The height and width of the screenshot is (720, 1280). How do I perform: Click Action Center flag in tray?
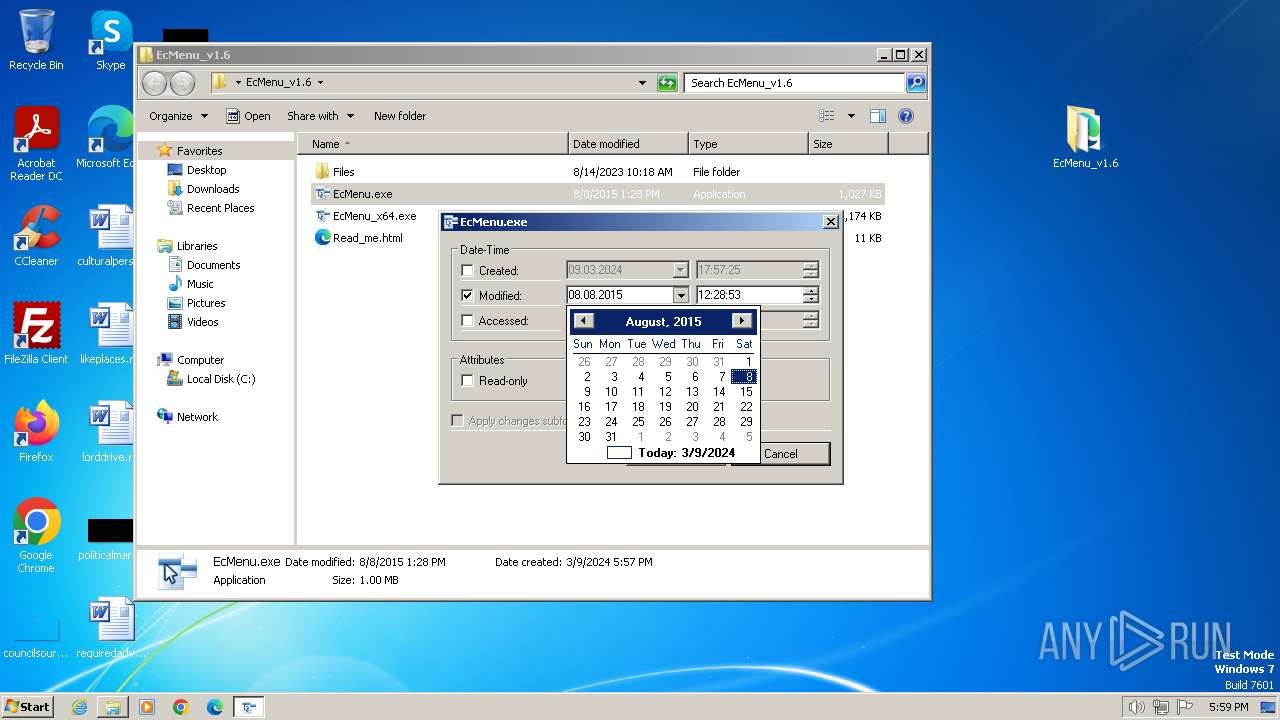(1185, 707)
